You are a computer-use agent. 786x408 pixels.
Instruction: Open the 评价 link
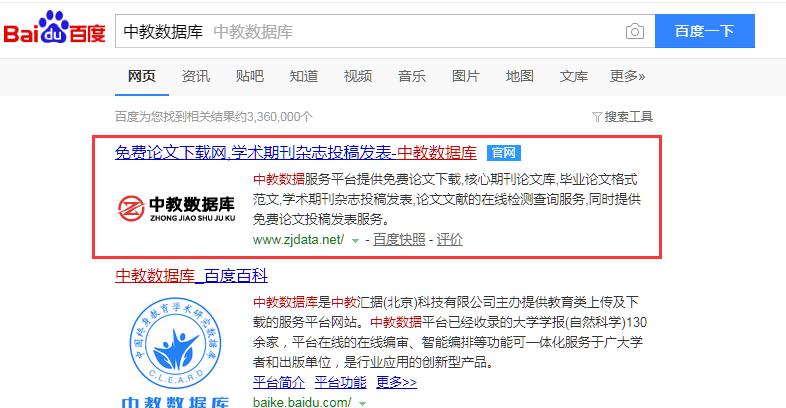tap(449, 240)
